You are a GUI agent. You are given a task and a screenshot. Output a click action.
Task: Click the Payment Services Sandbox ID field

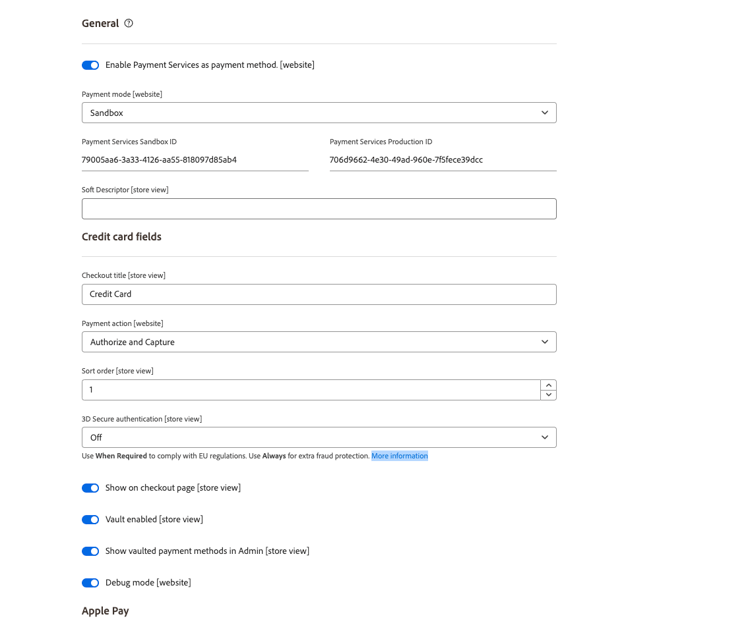pyautogui.click(x=195, y=160)
